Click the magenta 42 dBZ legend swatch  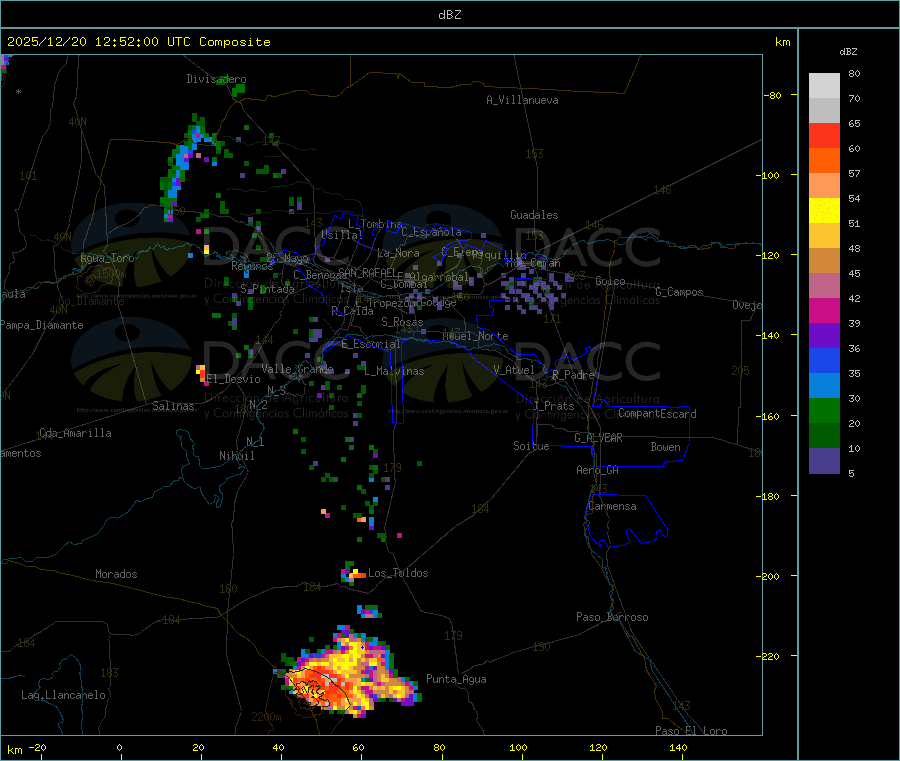pyautogui.click(x=824, y=310)
